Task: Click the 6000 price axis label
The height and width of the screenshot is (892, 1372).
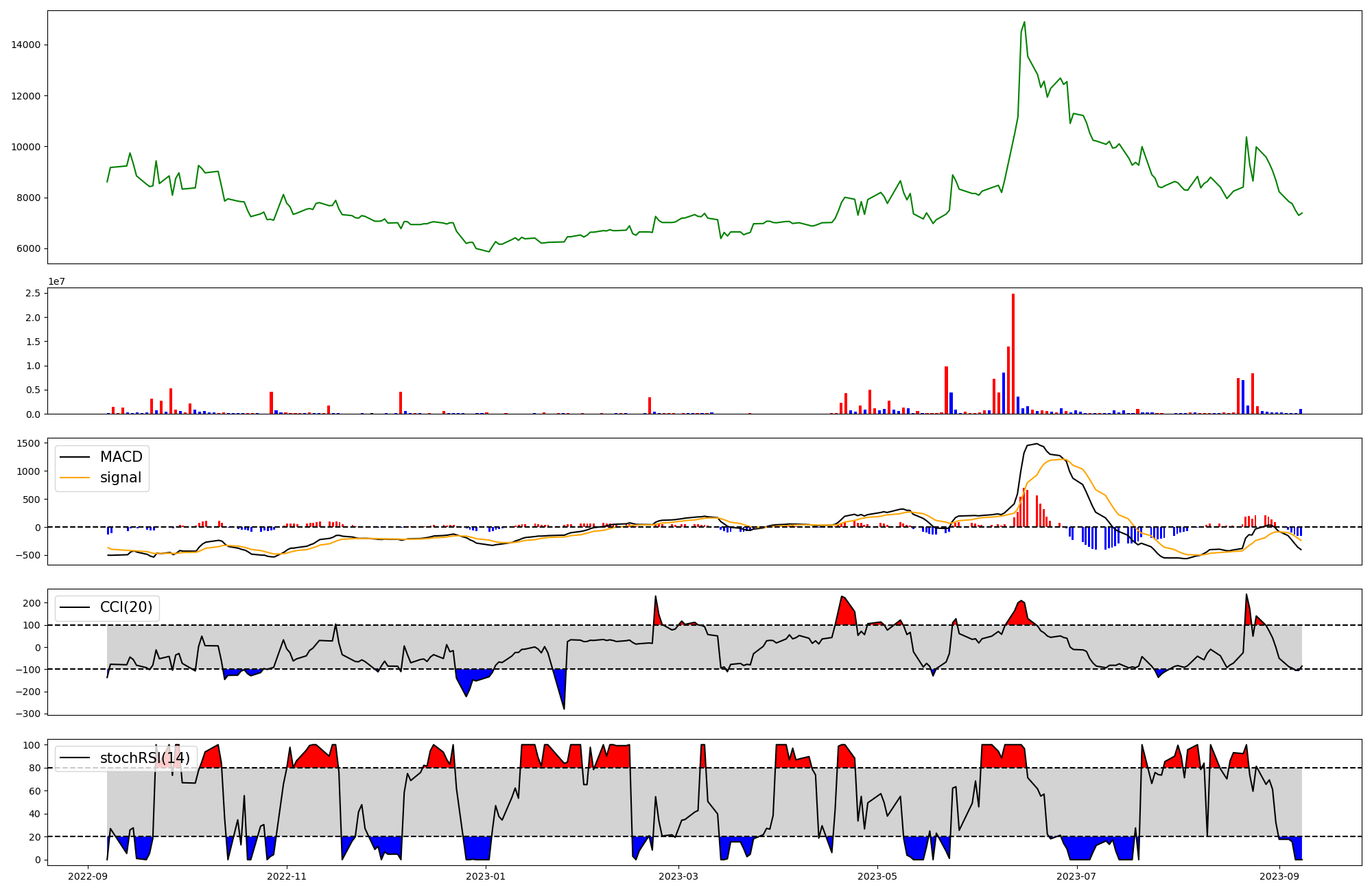Action: click(28, 249)
